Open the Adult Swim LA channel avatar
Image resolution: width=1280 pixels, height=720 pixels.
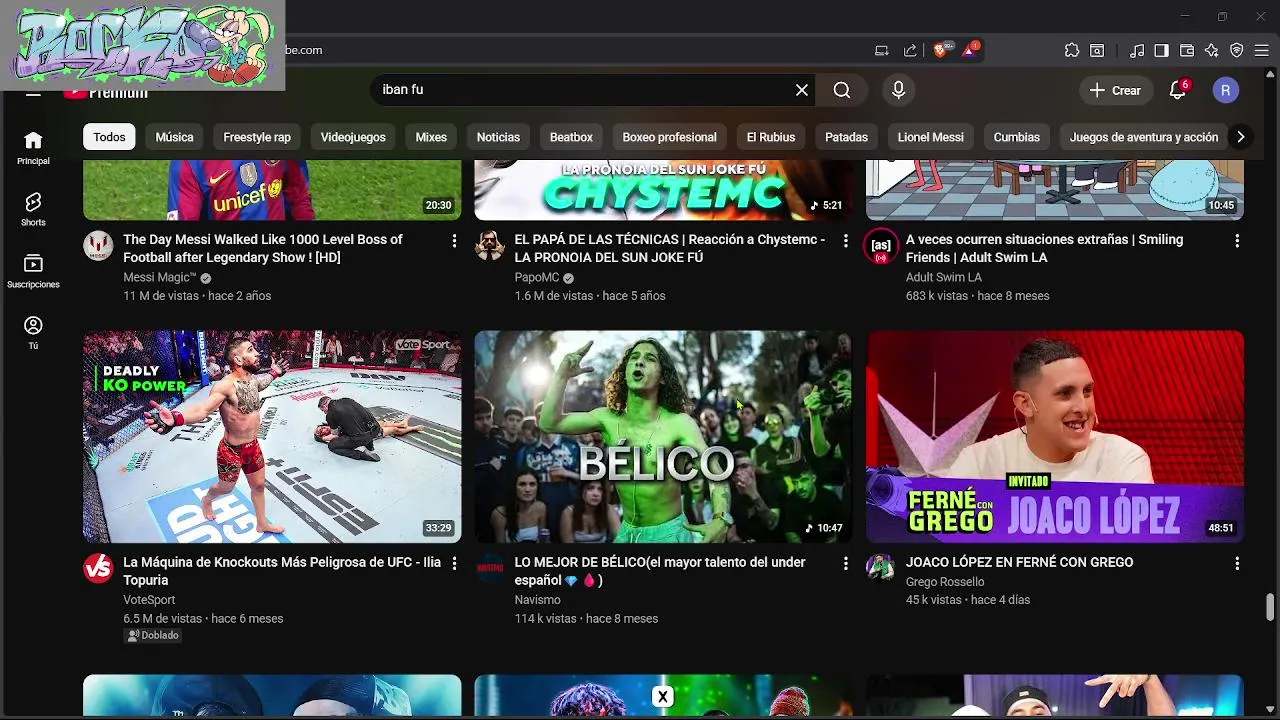click(881, 246)
